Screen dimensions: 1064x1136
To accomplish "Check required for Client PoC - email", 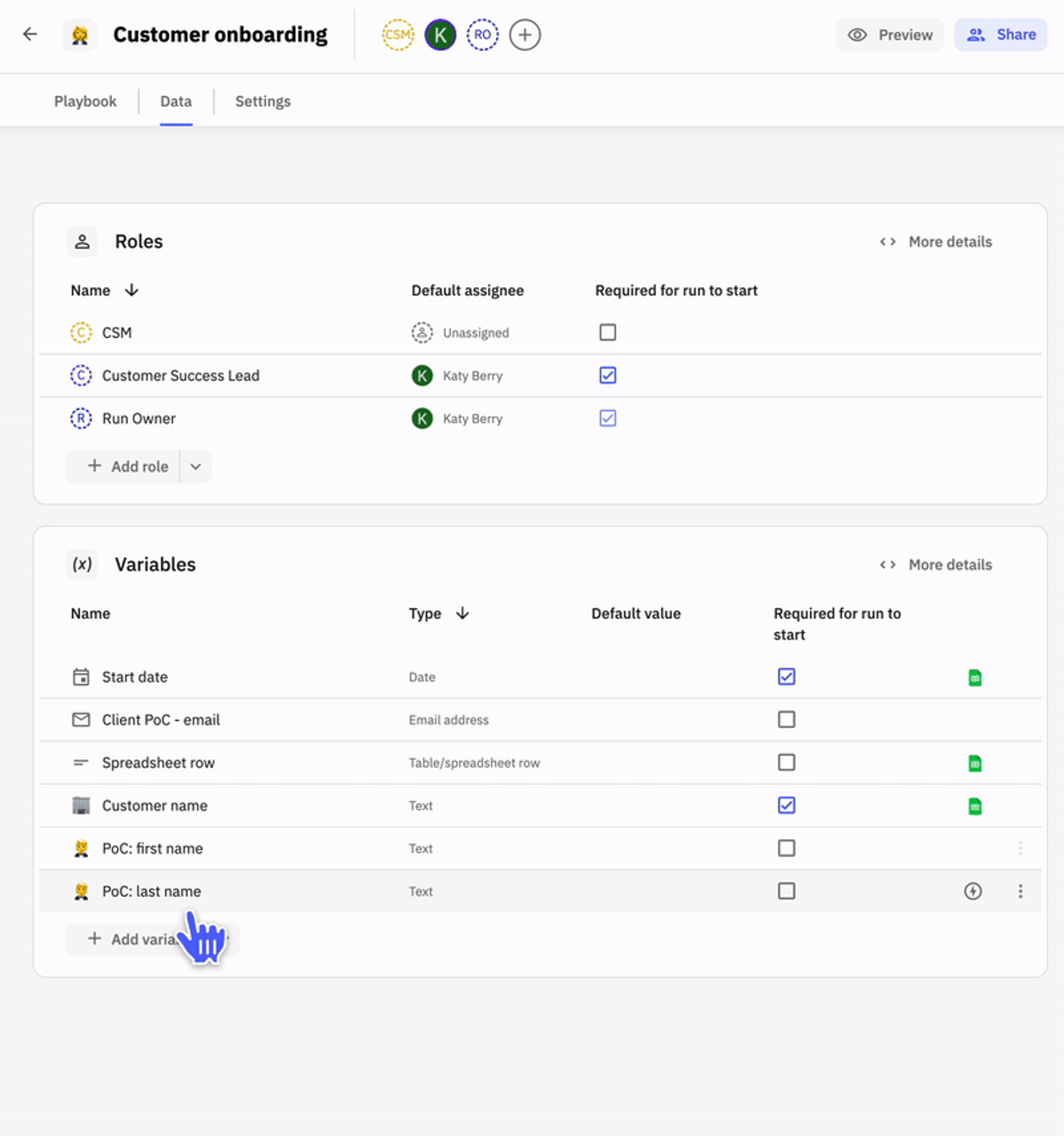I will [786, 719].
